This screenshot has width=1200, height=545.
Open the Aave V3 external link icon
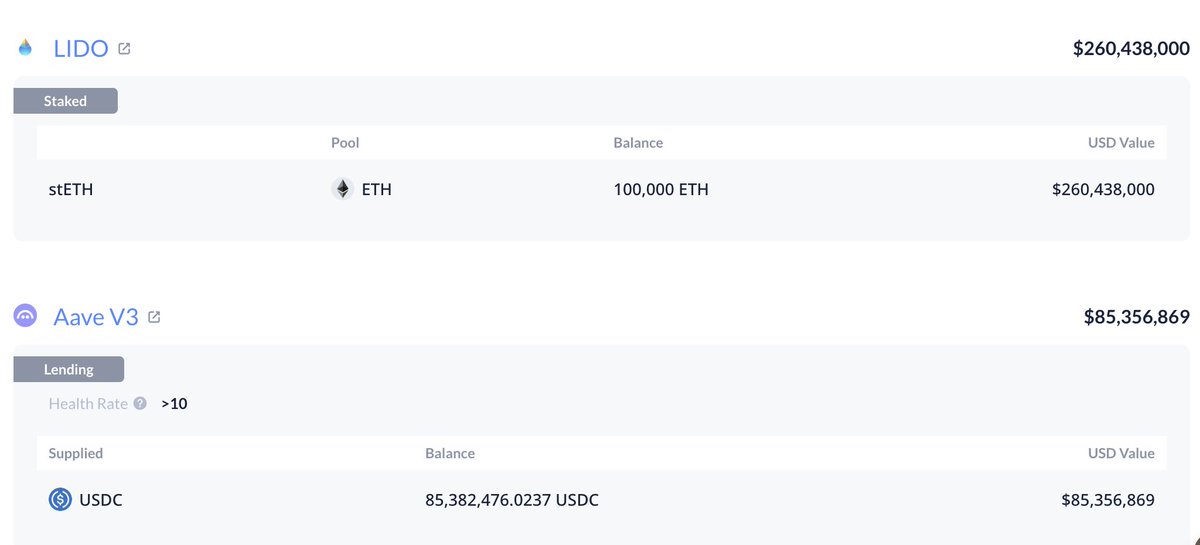pos(154,317)
